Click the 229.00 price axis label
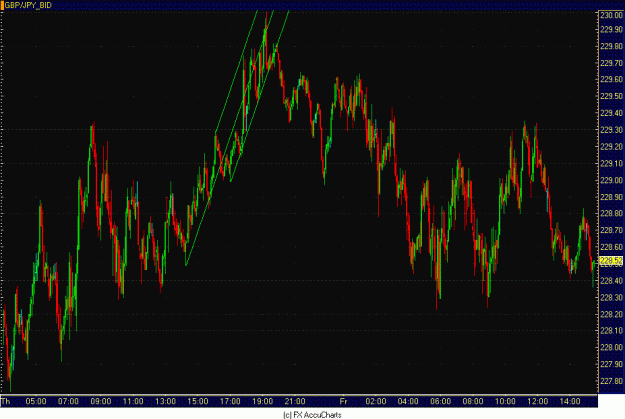The height and width of the screenshot is (419, 625). [x=611, y=180]
